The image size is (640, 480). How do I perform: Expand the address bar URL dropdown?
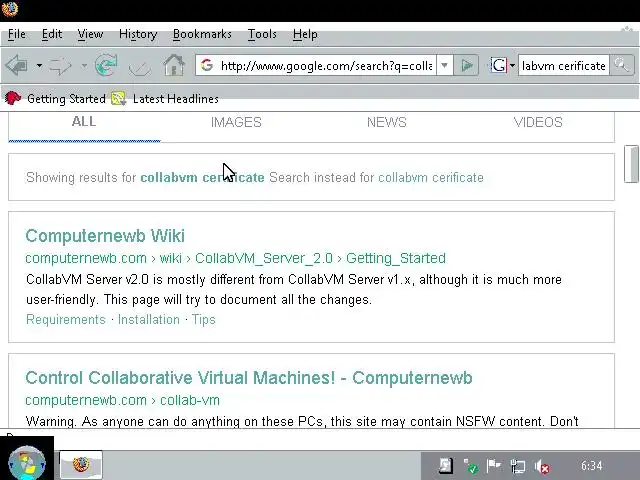tap(444, 65)
